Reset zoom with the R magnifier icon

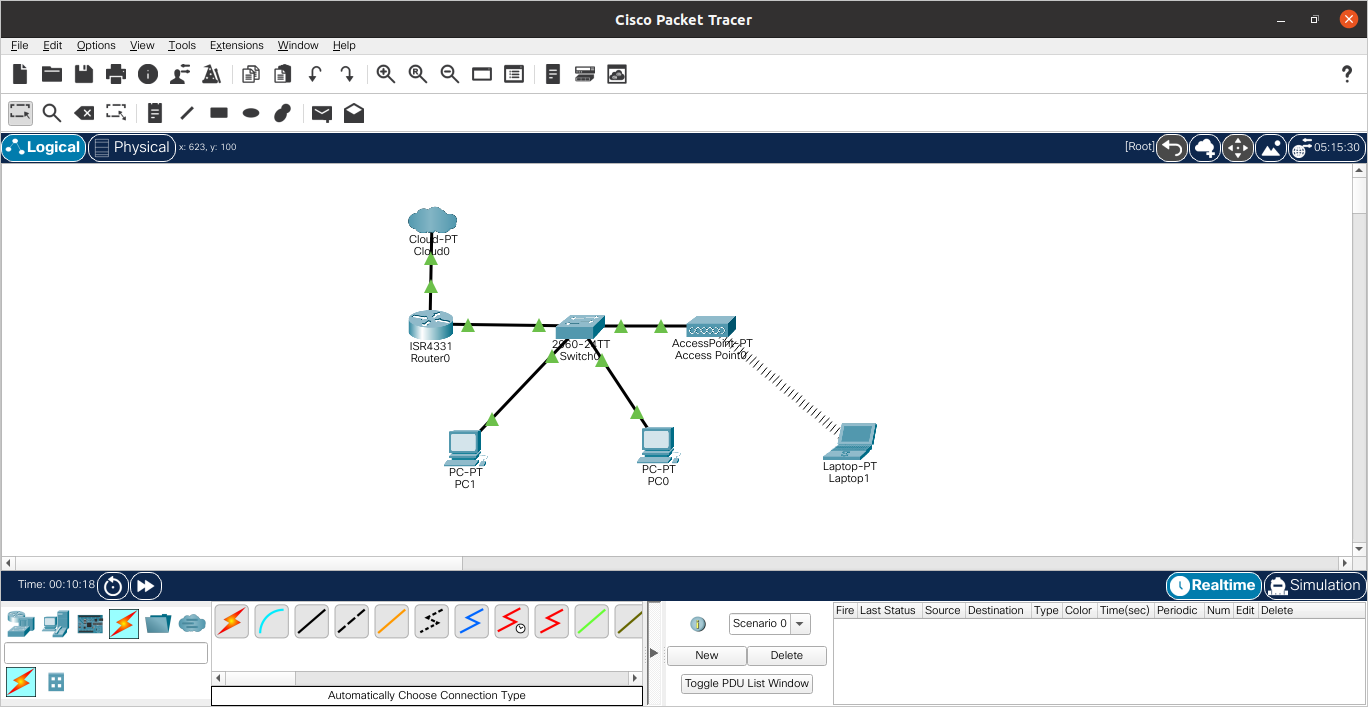(418, 74)
